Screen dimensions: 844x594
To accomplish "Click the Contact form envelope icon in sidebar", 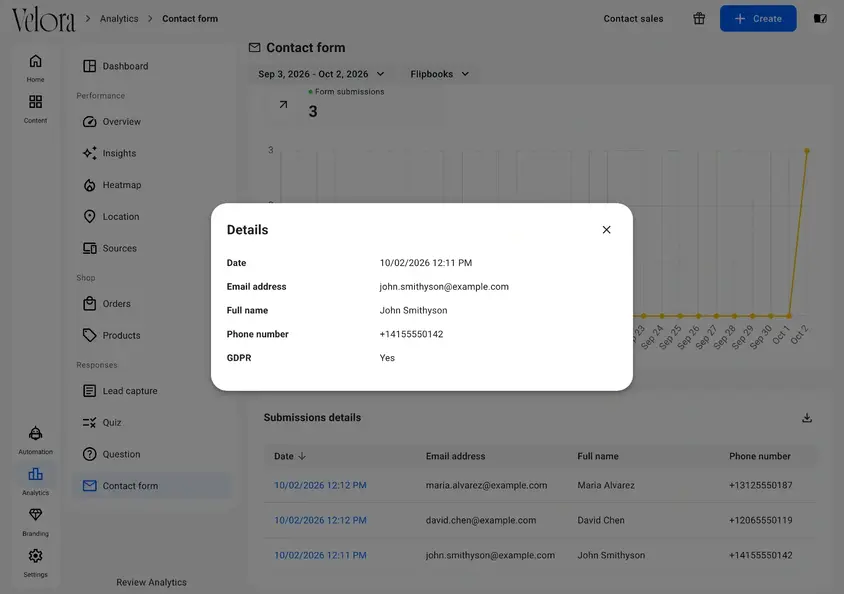I will tap(89, 486).
